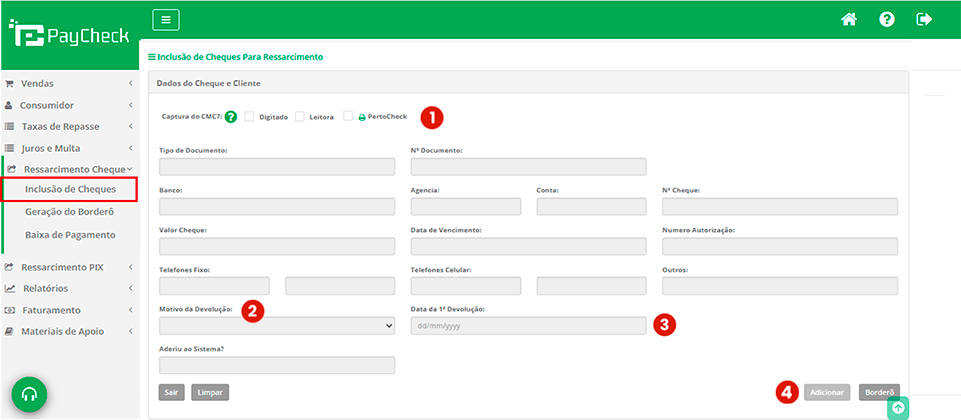This screenshot has height=420, width=961.
Task: Click the Ressarcimento PIX share icon
Action: point(9,267)
